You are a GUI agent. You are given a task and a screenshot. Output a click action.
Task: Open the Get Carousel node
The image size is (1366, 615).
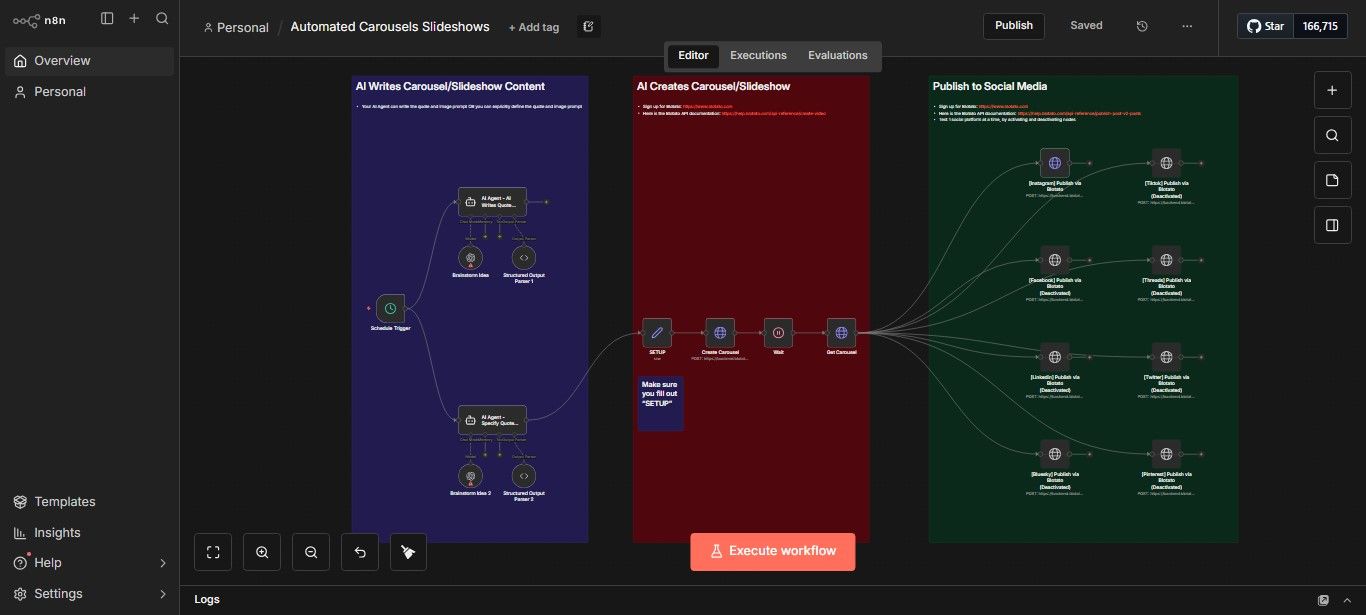pos(841,332)
